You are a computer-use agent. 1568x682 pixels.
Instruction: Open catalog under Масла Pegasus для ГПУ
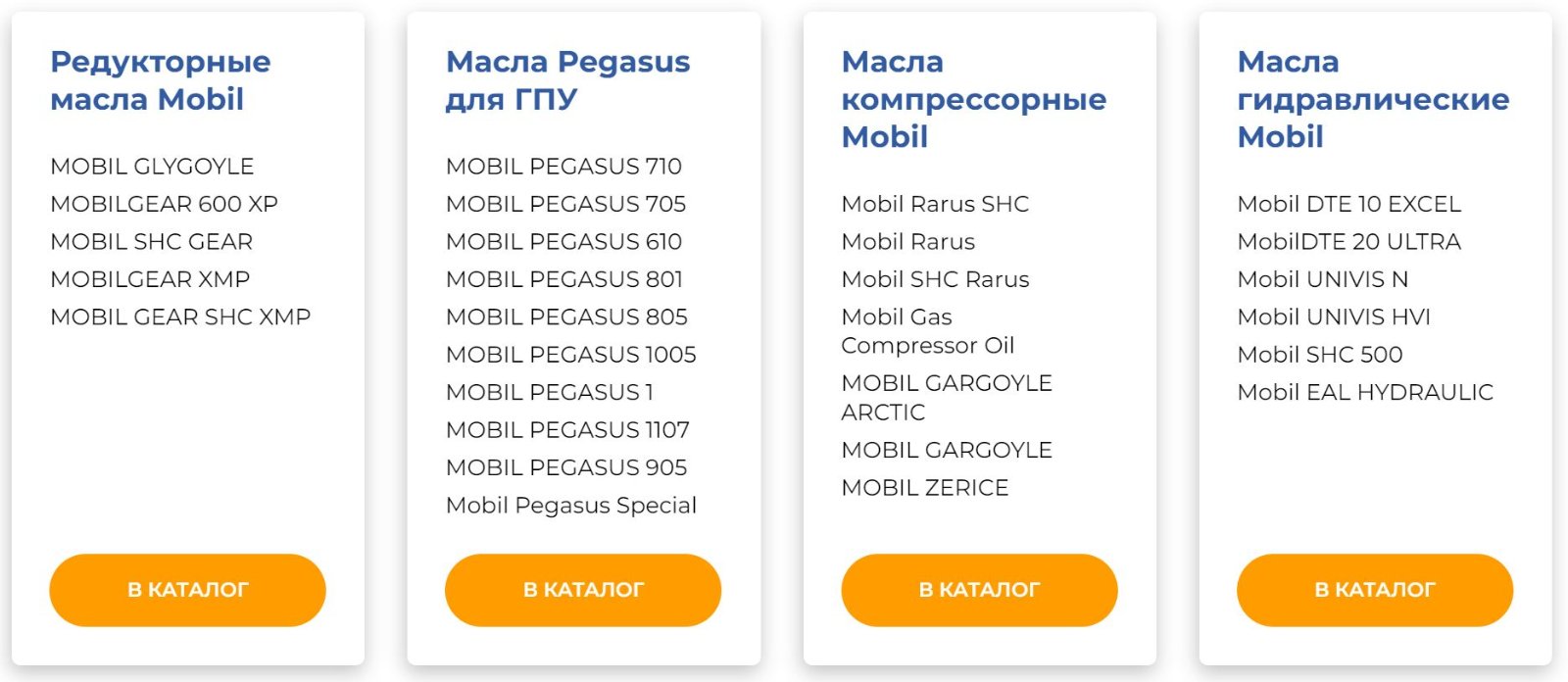click(x=583, y=590)
